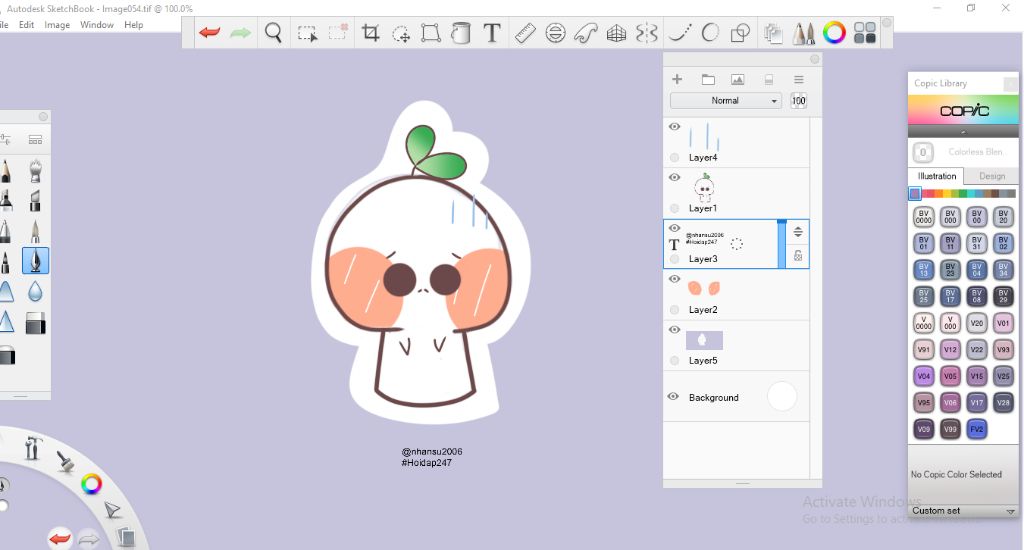
Task: Switch to the Design tab
Action: [992, 176]
